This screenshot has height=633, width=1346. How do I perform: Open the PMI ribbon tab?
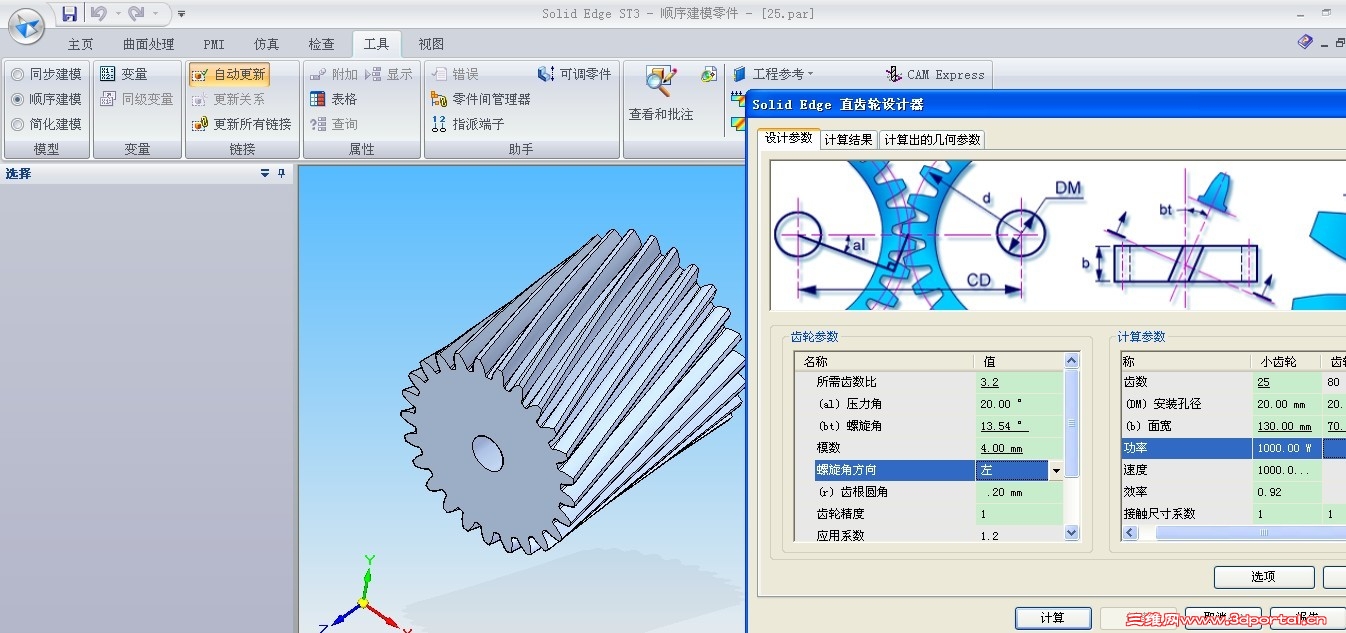214,44
